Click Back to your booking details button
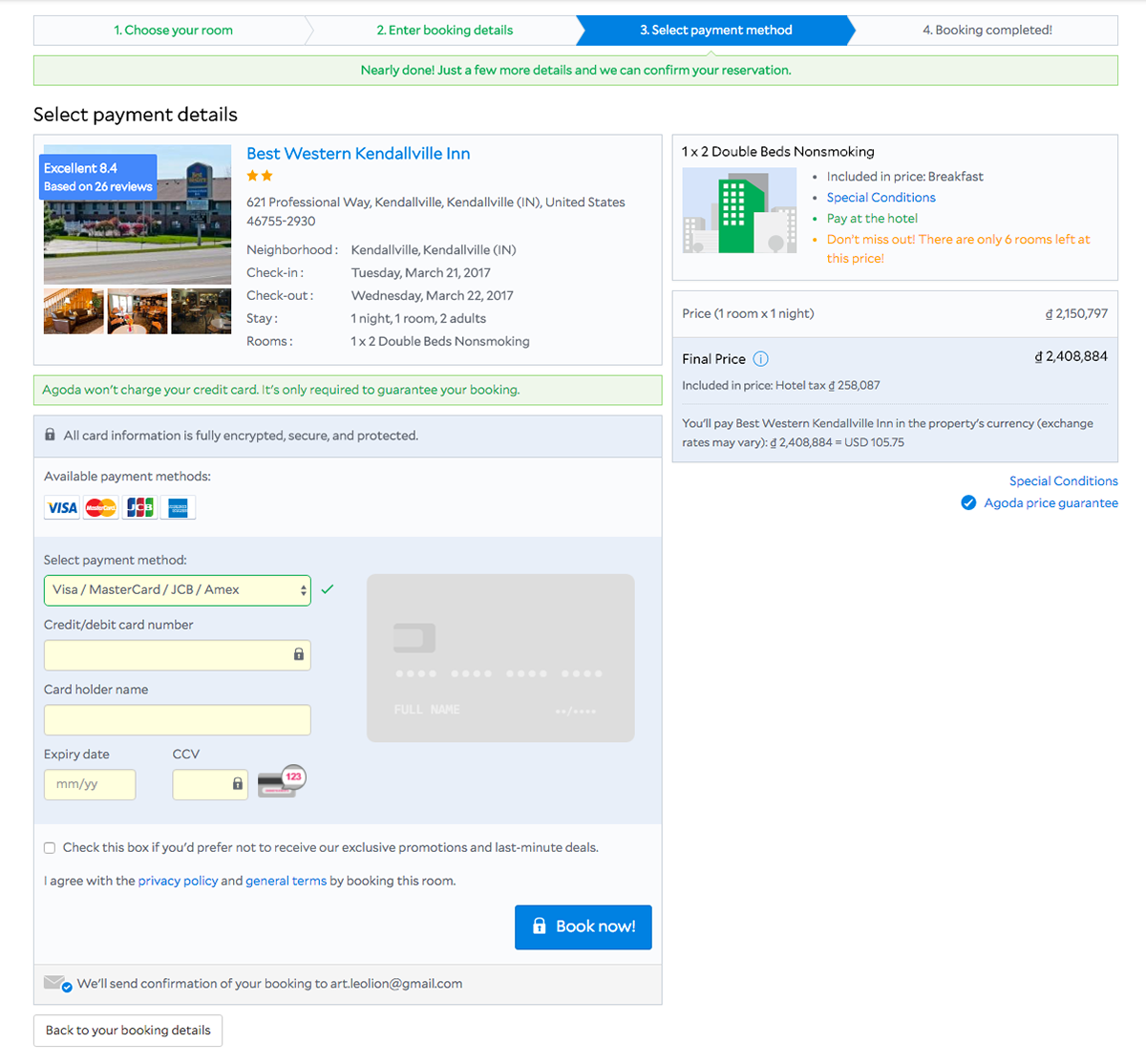The width and height of the screenshot is (1146, 1064). 128,1031
